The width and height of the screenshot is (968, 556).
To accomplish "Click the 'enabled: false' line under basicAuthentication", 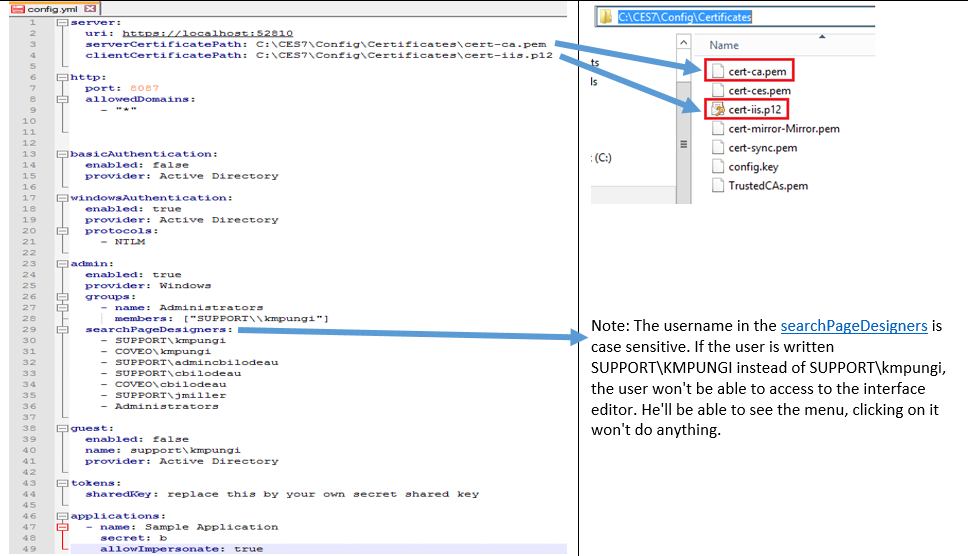I will 137,165.
